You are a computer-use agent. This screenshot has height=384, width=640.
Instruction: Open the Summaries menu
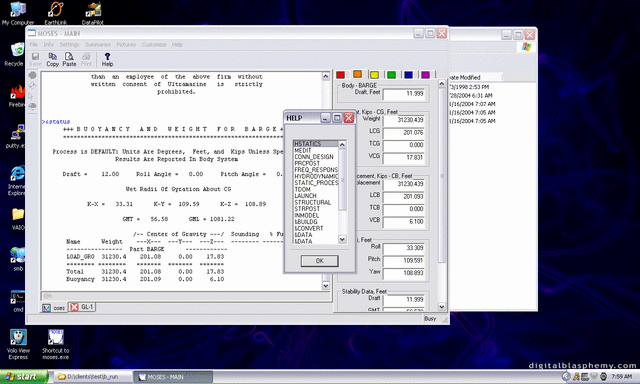[x=98, y=44]
